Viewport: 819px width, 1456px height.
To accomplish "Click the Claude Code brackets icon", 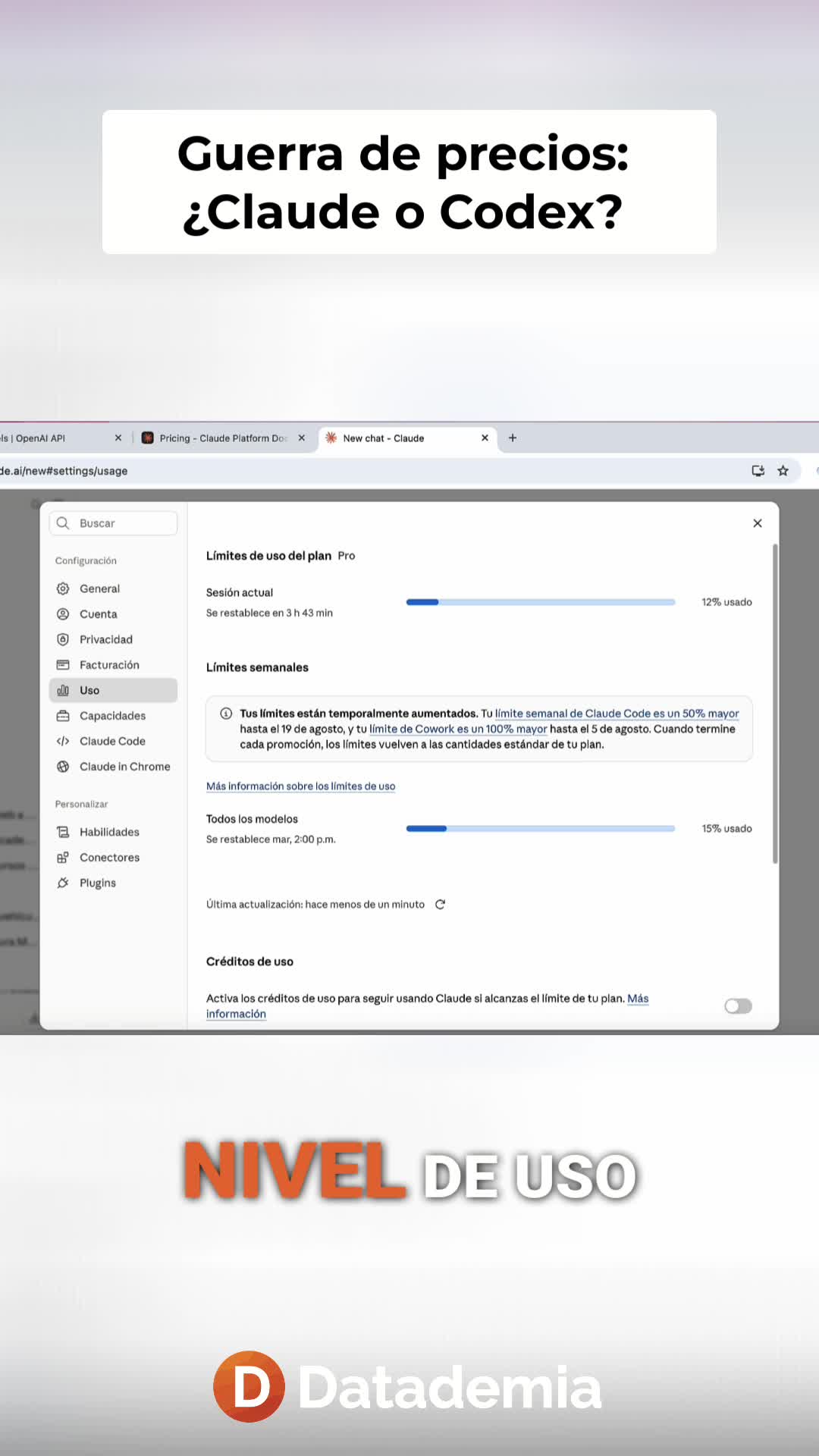I will pos(63,741).
